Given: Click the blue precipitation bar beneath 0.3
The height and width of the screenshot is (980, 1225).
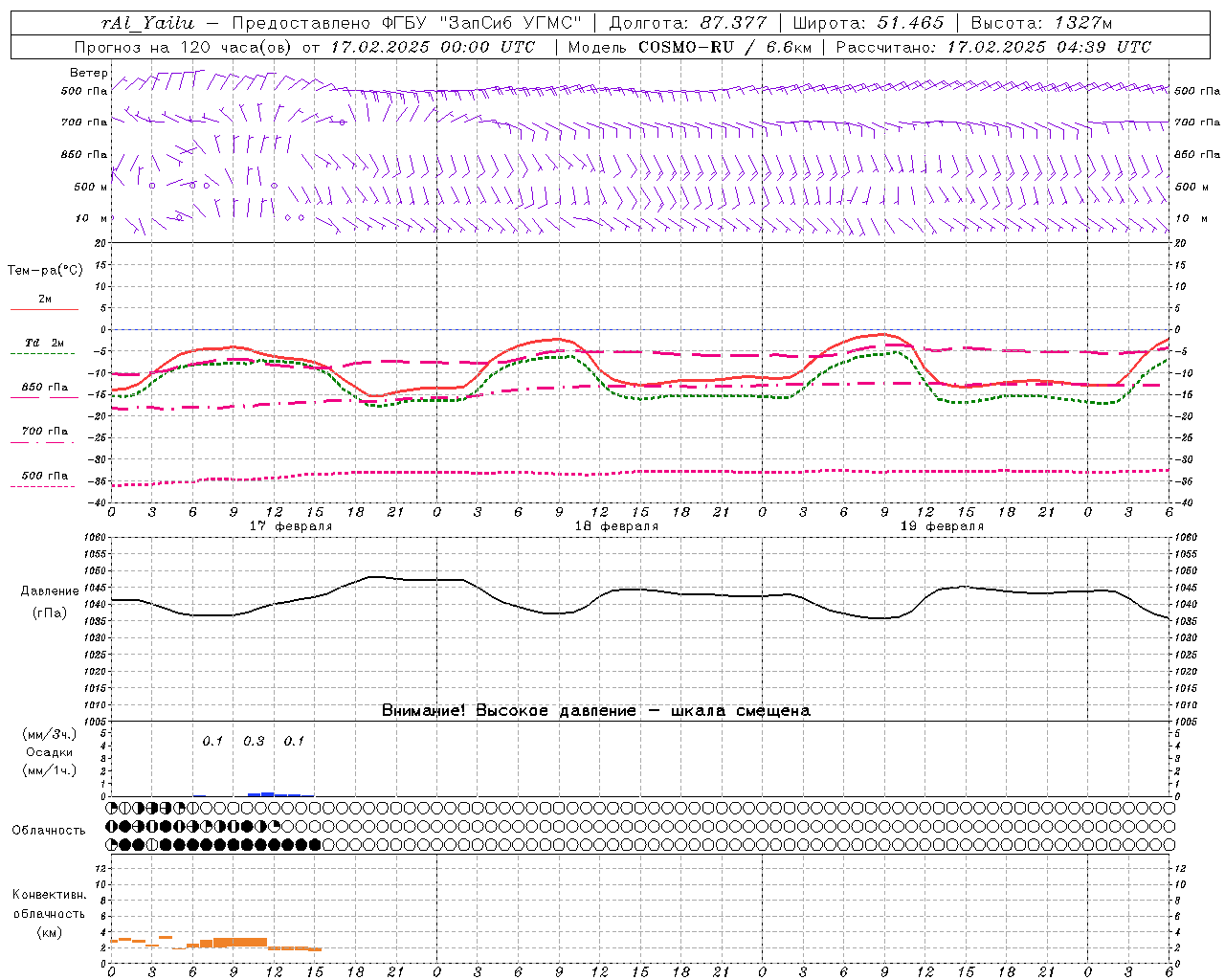Looking at the screenshot, I should coord(261,793).
